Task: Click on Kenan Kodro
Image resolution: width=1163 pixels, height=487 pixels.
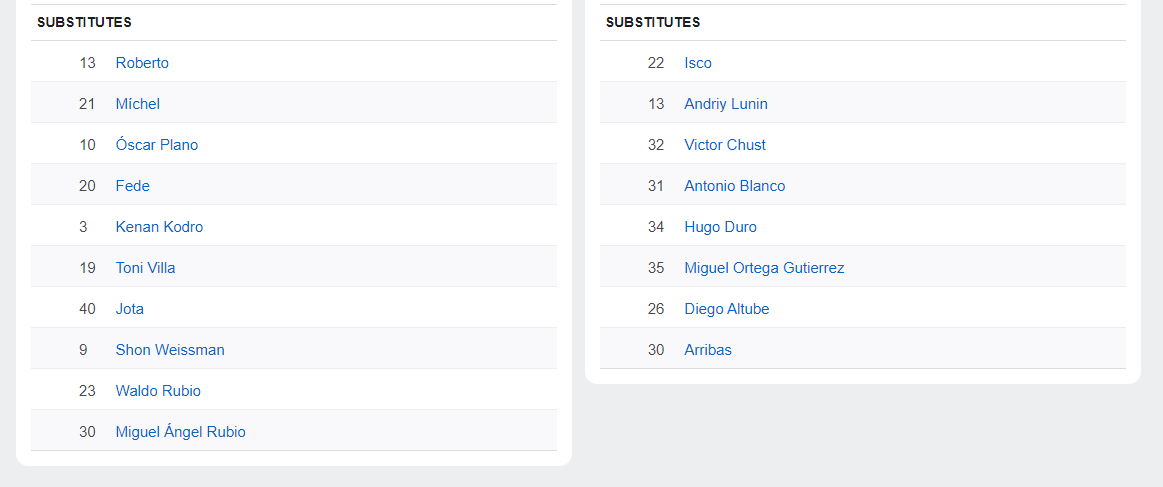Action: click(159, 227)
